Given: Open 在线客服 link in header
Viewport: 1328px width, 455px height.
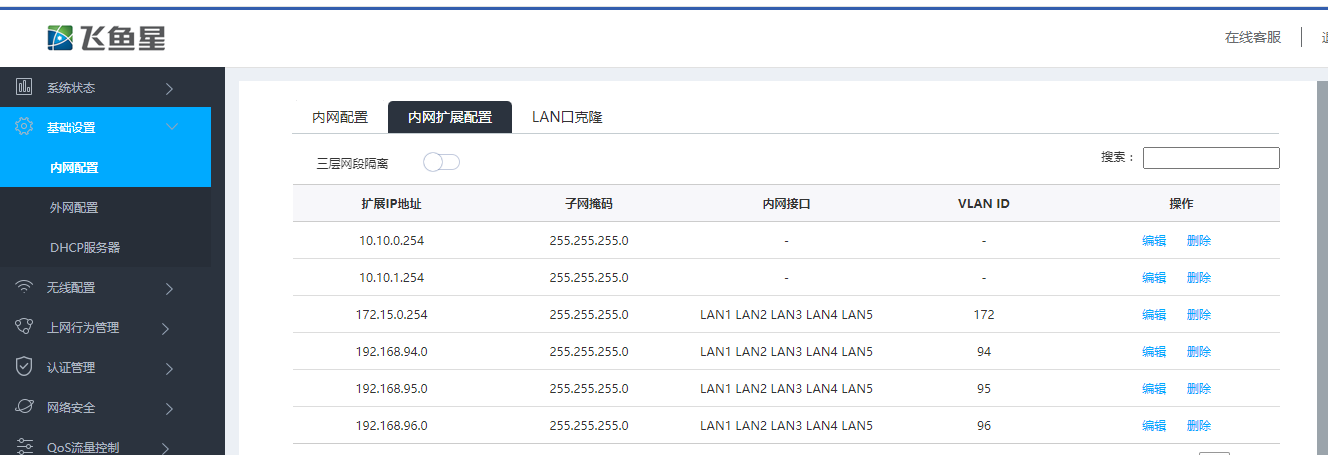Looking at the screenshot, I should (x=1253, y=37).
